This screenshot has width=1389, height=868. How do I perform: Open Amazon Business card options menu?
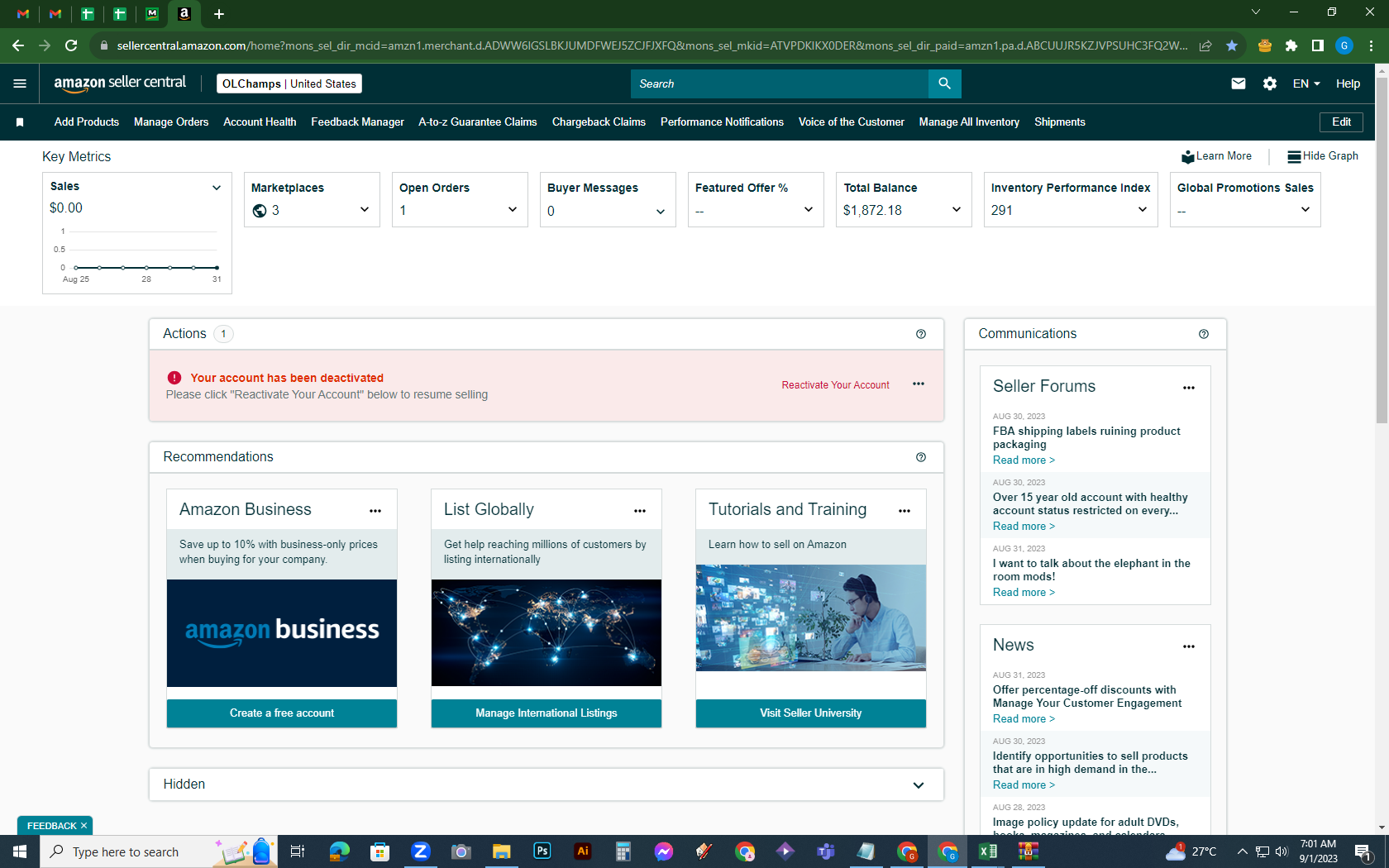coord(375,511)
